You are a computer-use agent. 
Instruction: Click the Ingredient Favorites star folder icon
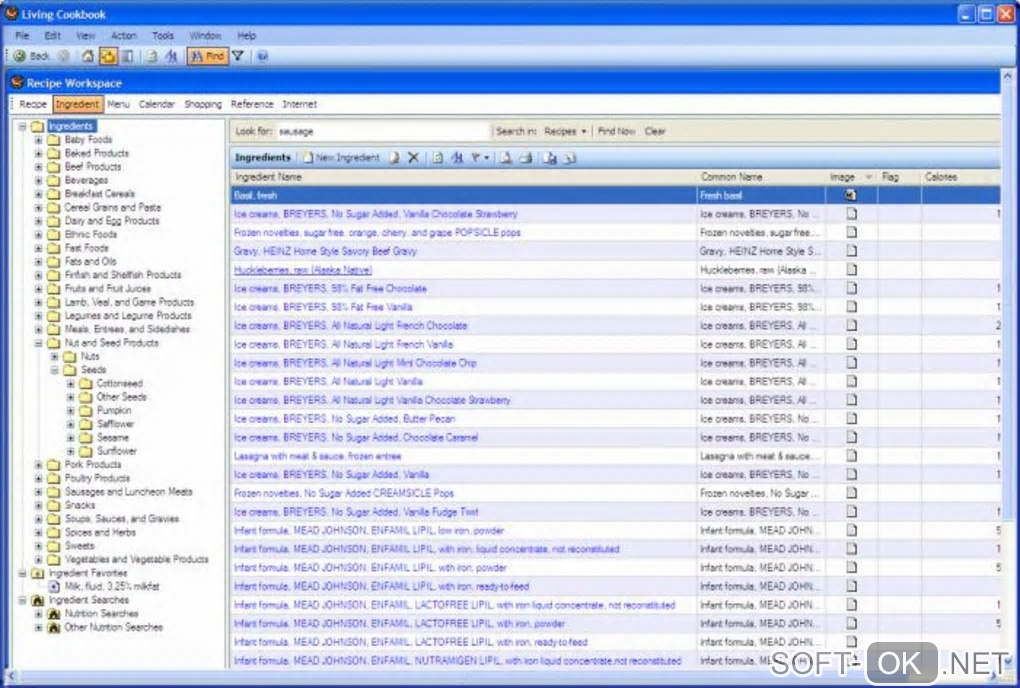(38, 573)
